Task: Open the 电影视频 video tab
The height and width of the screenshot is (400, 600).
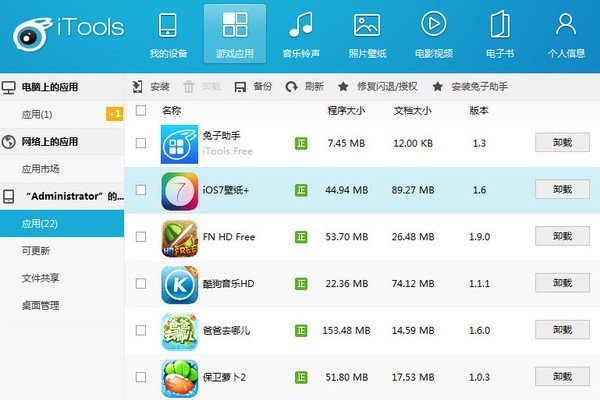Action: (434, 35)
